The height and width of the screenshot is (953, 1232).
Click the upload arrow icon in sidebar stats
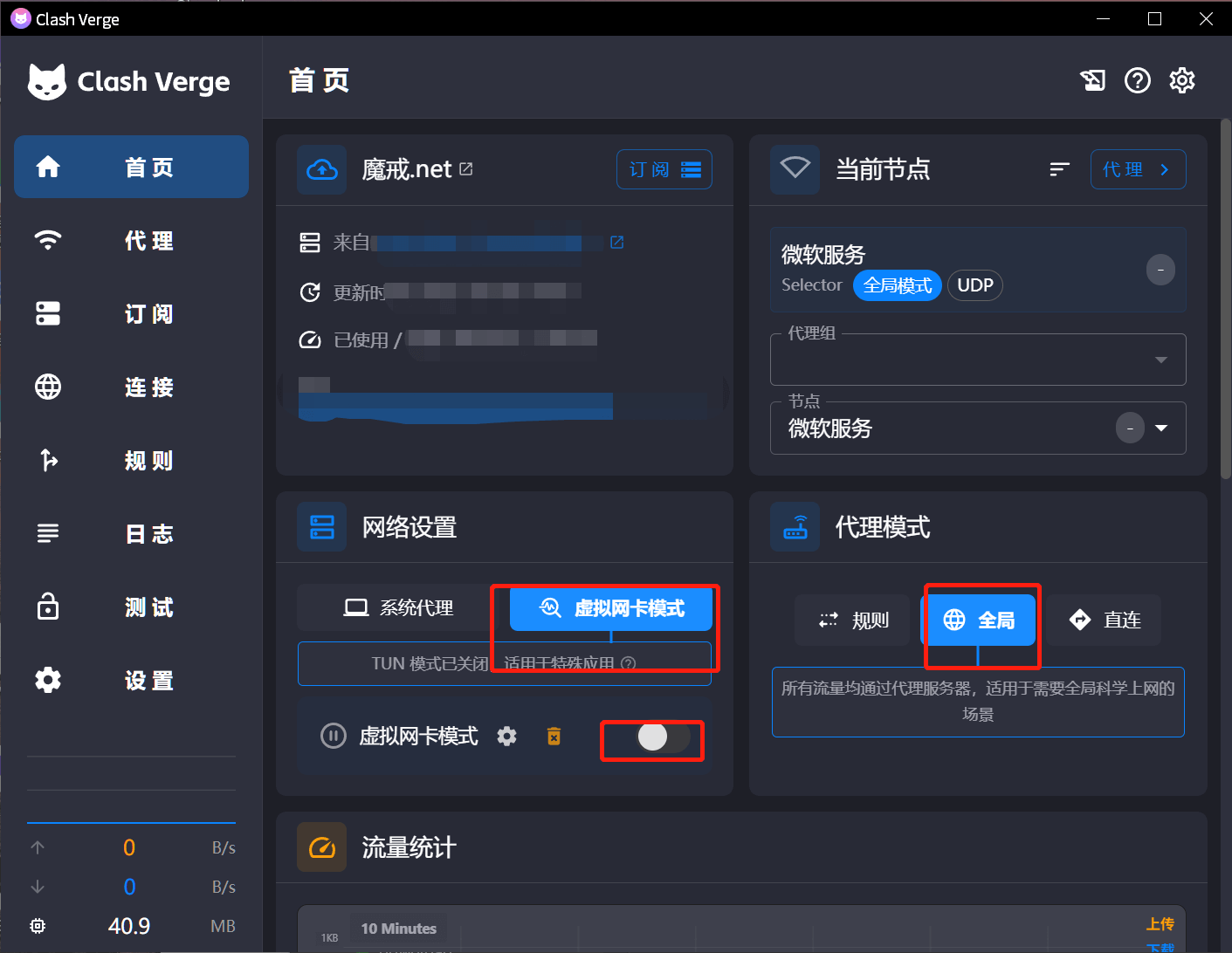click(38, 847)
